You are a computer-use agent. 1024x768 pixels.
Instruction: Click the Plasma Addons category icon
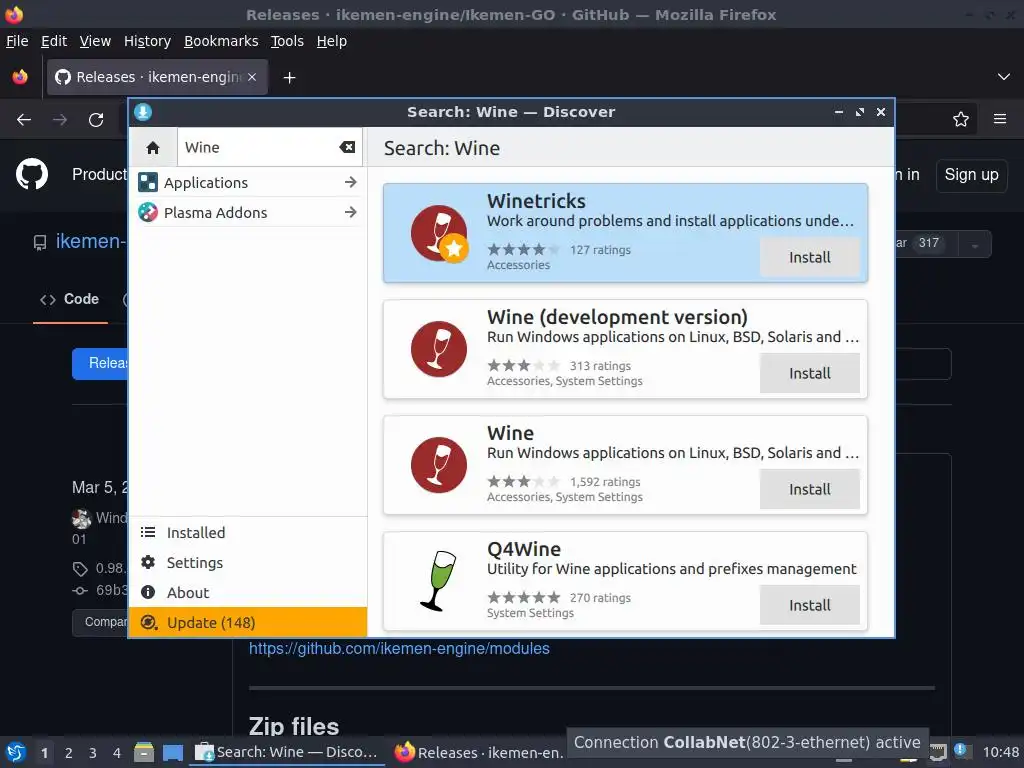click(x=148, y=212)
